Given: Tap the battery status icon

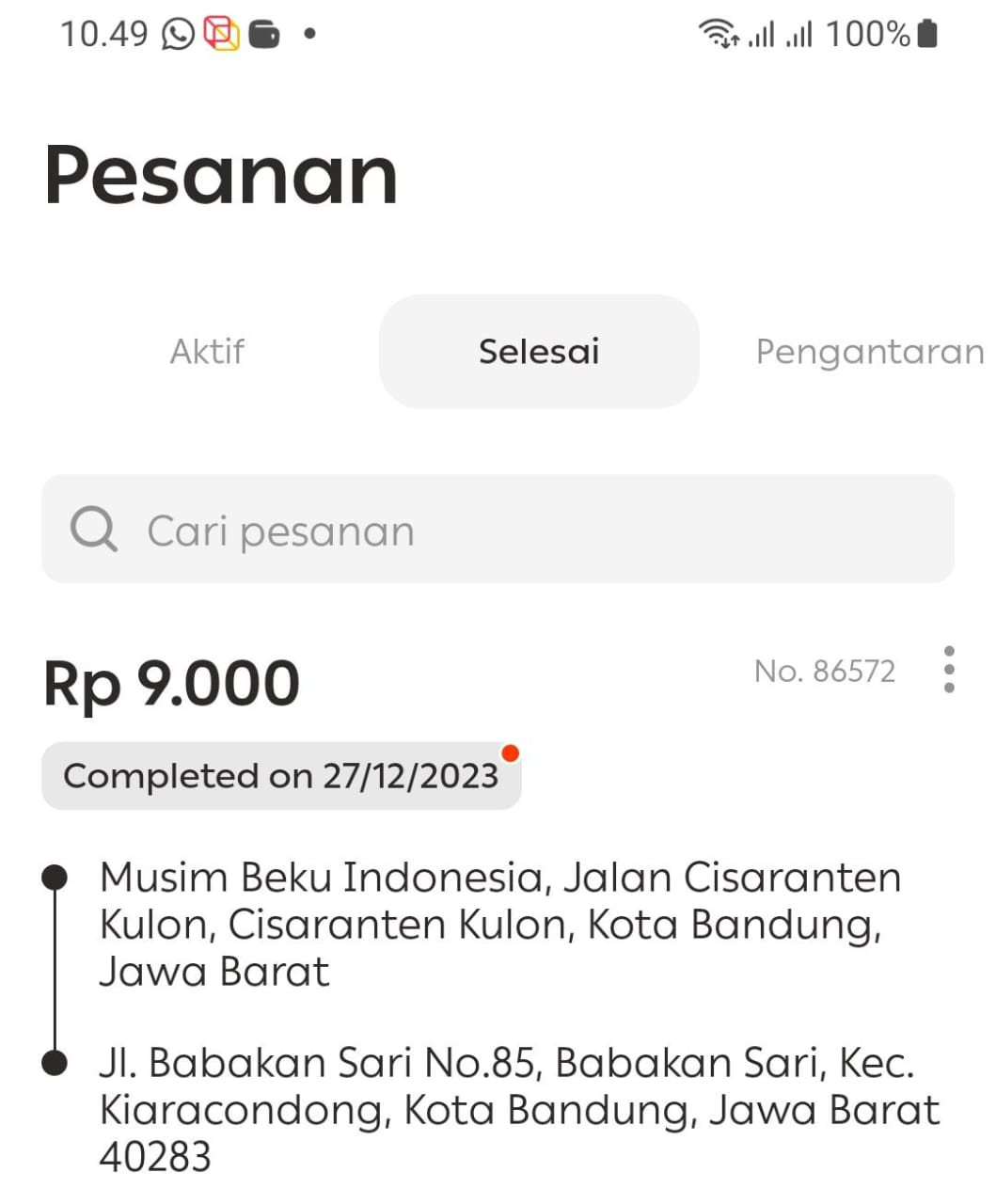Looking at the screenshot, I should pos(927,34).
